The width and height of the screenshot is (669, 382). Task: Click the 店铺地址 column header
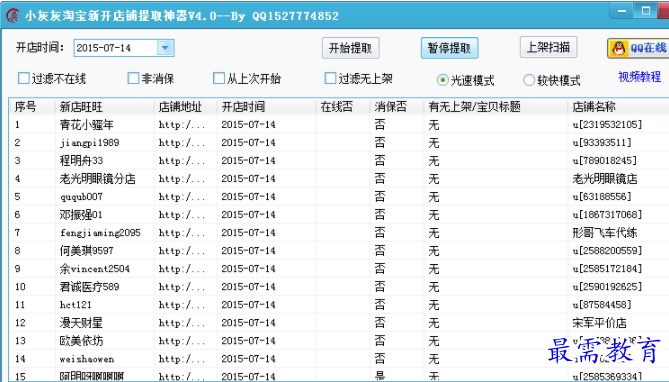click(186, 107)
